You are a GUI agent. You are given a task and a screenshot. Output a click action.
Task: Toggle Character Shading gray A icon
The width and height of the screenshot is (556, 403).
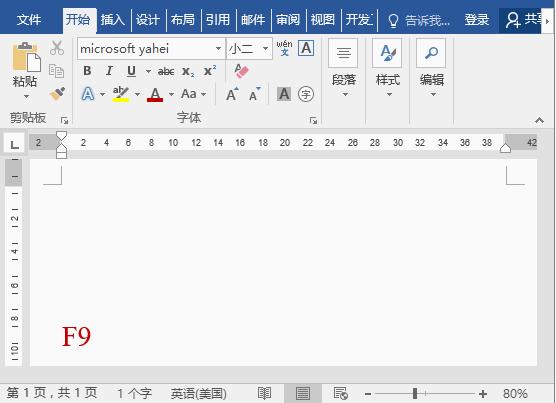(x=284, y=94)
